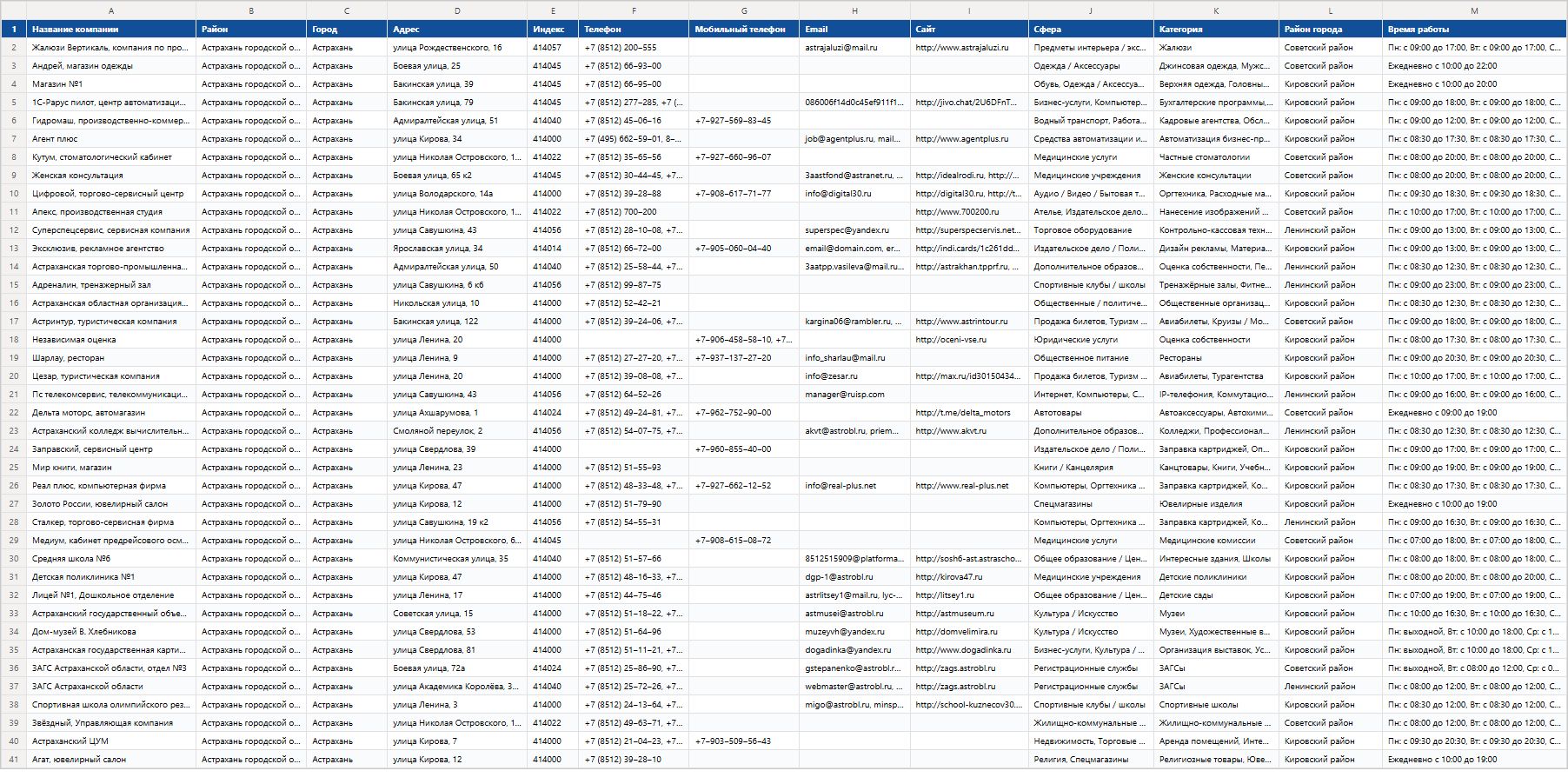Click the 'Мобильный телефон' header cell
This screenshot has height=784, width=1568.
744,30
